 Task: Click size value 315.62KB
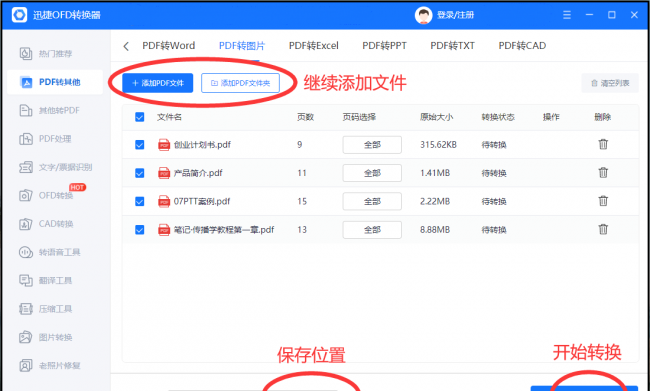click(x=438, y=145)
